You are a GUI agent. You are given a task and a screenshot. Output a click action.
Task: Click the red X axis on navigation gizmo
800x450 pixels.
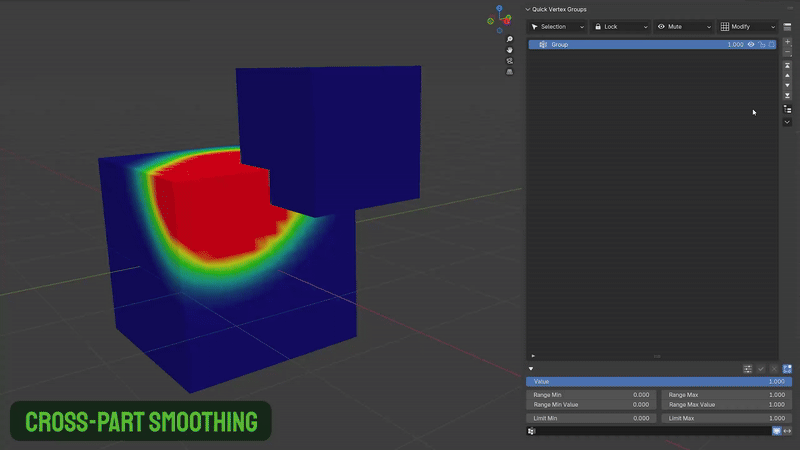tap(508, 21)
